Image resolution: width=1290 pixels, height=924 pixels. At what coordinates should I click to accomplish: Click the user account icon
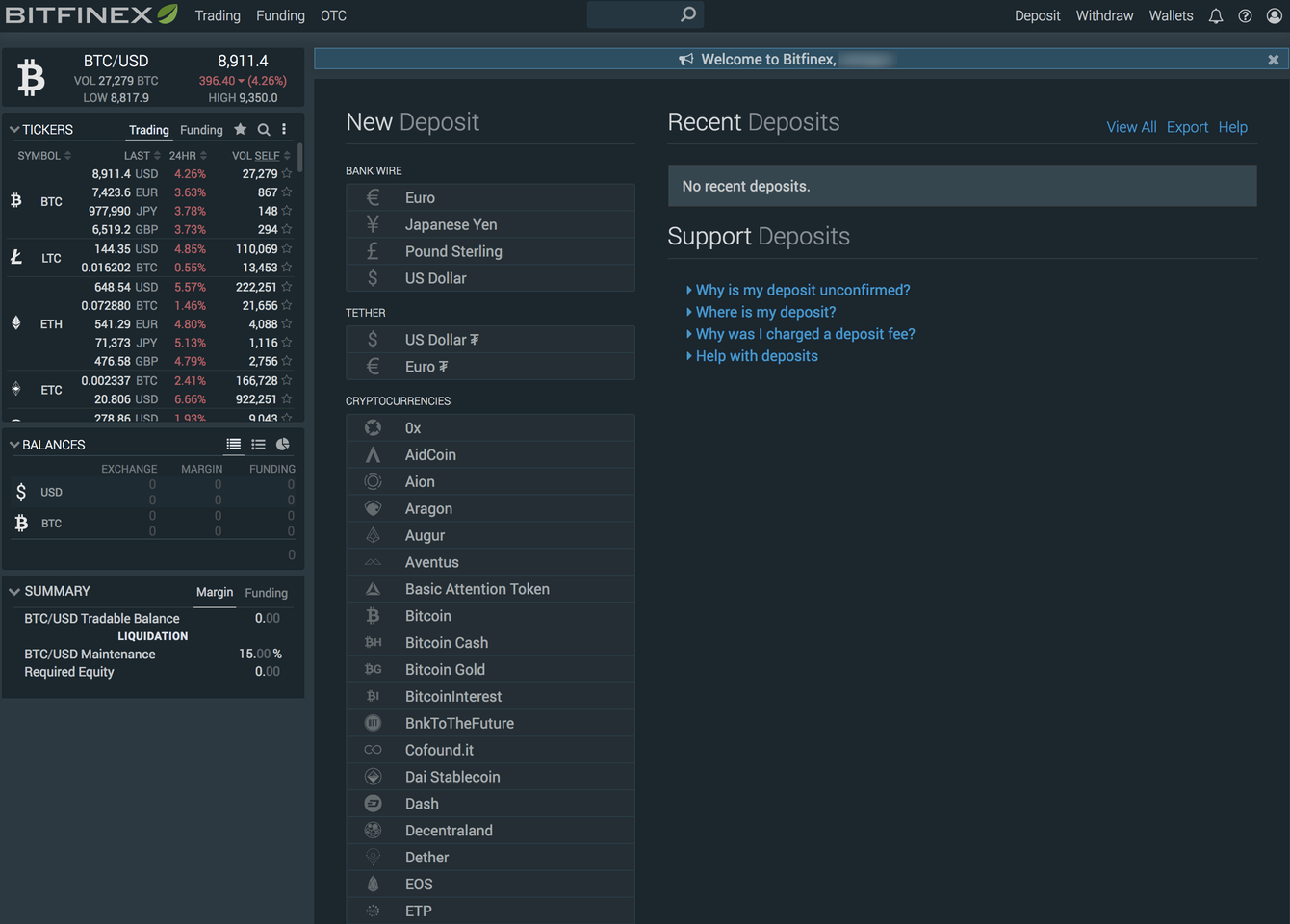click(x=1275, y=15)
